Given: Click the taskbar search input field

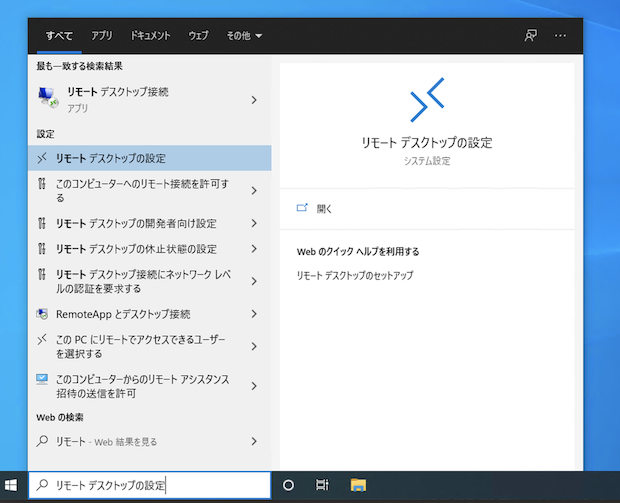Looking at the screenshot, I should click(149, 485).
